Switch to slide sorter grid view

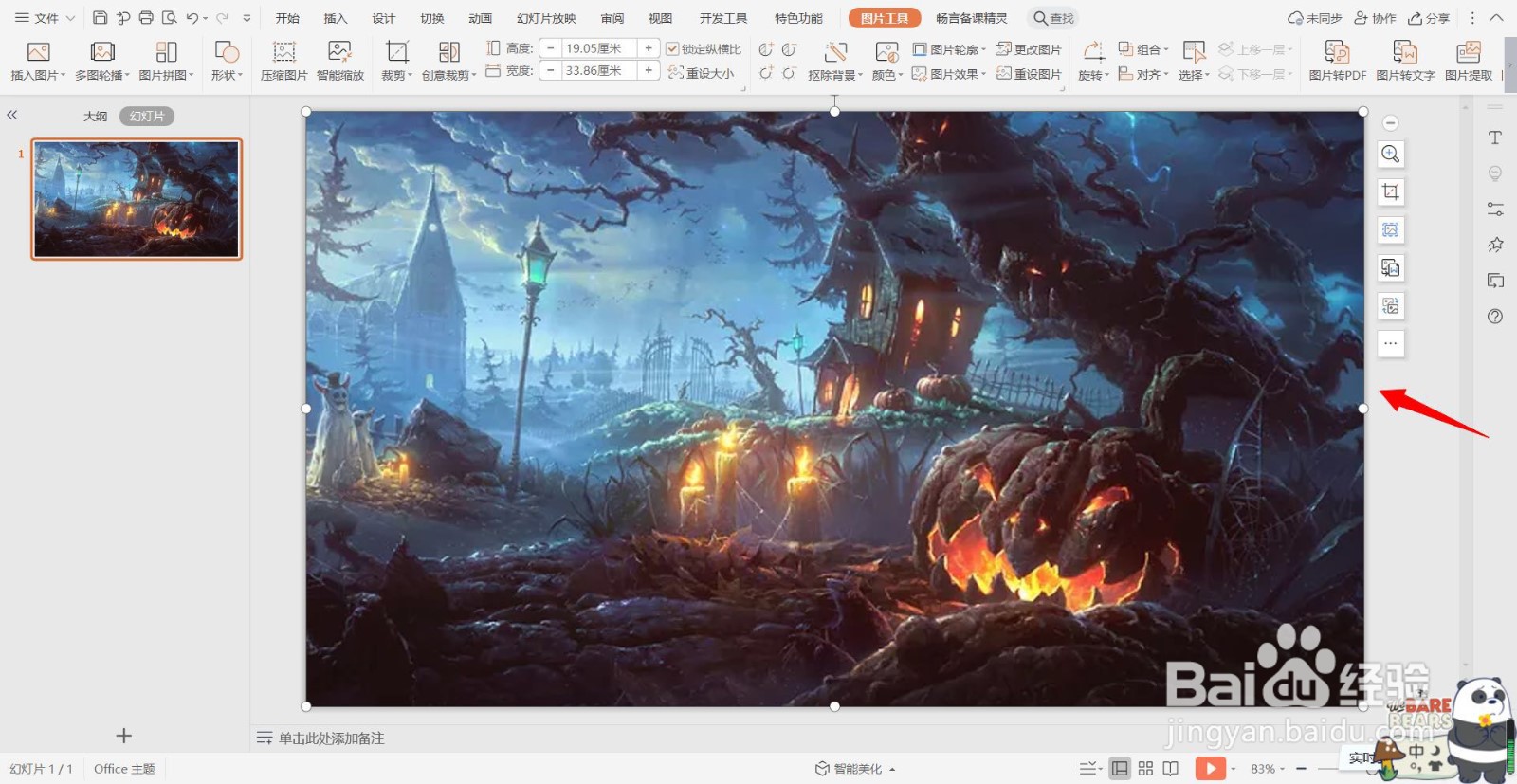coord(1145,768)
